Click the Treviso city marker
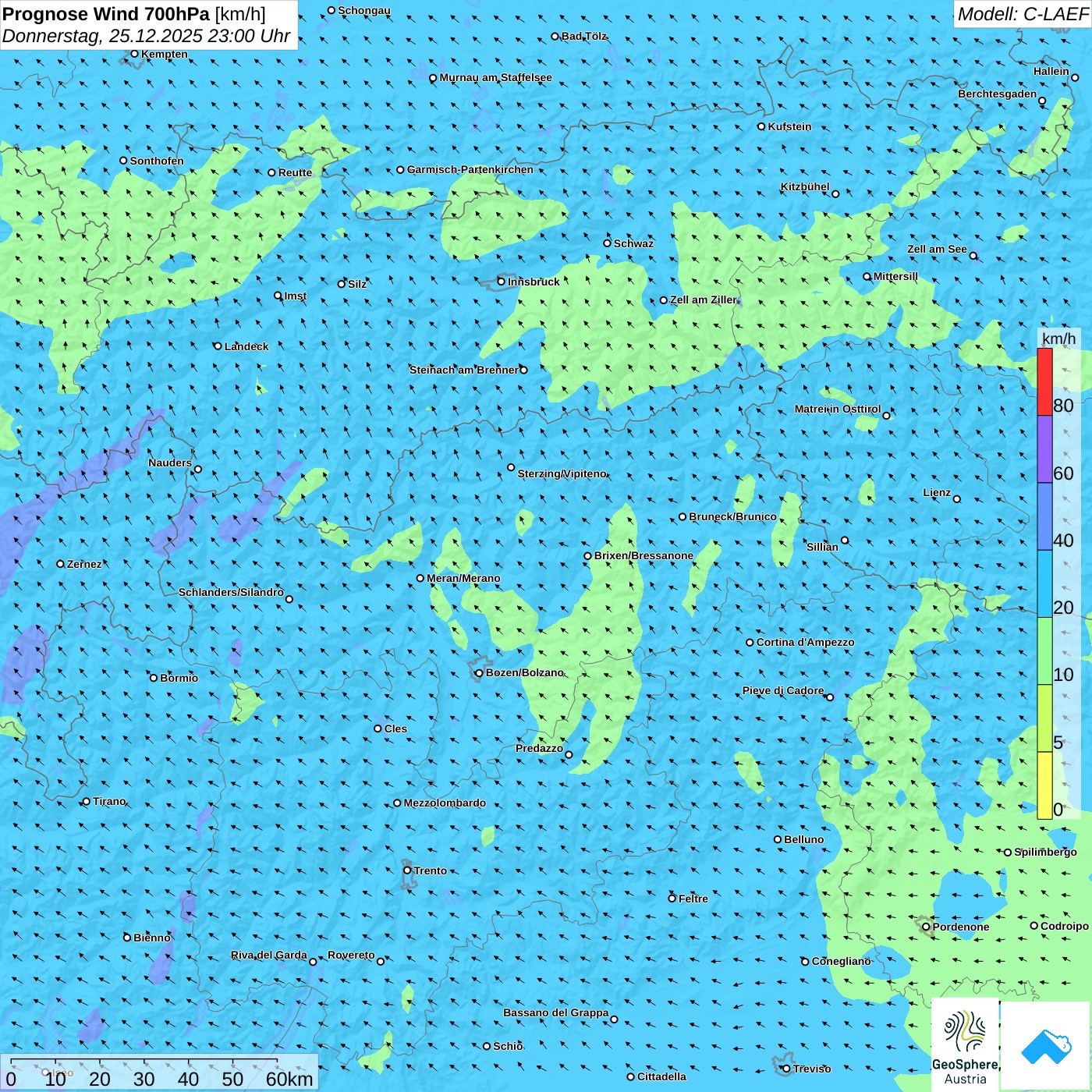Image resolution: width=1092 pixels, height=1092 pixels. [786, 1069]
